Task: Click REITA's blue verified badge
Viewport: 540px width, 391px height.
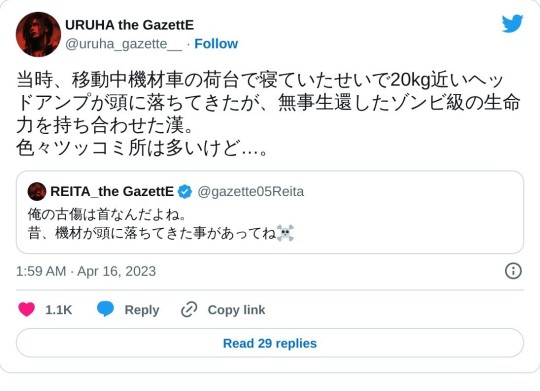Action: [185, 192]
